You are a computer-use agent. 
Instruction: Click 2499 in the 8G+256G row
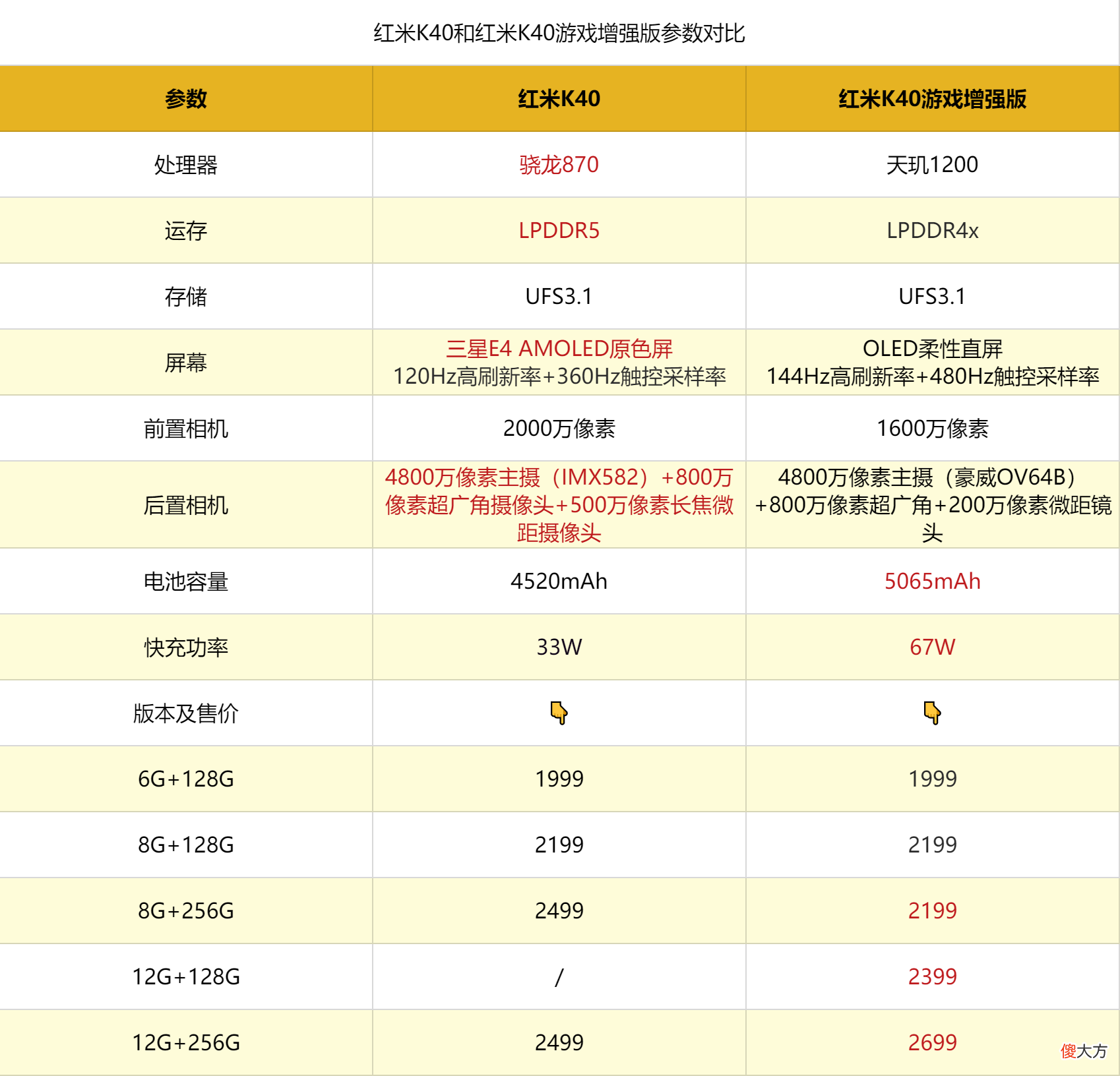pos(559,911)
